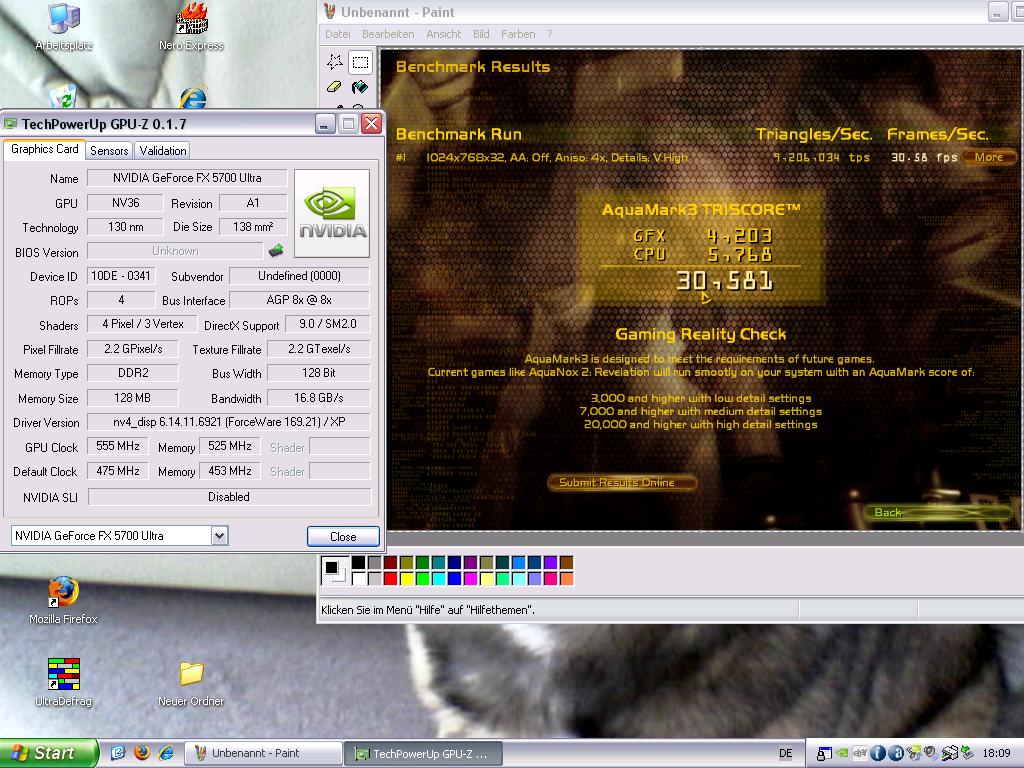Screen dimensions: 1024x768
Task: Click the DE language indicator
Action: pos(786,753)
